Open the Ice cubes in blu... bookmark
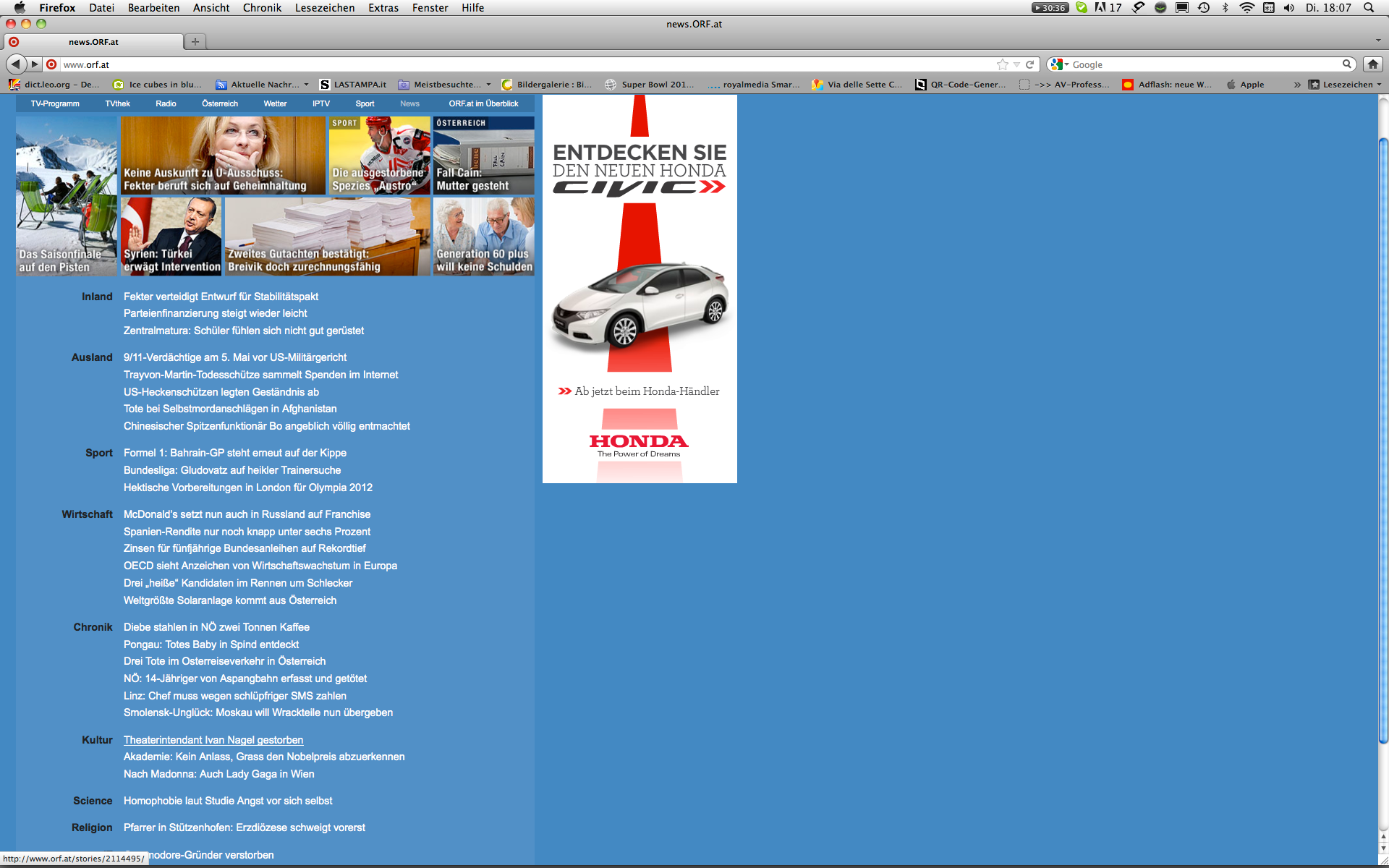Screen dimensions: 1389x868 [x=158, y=85]
